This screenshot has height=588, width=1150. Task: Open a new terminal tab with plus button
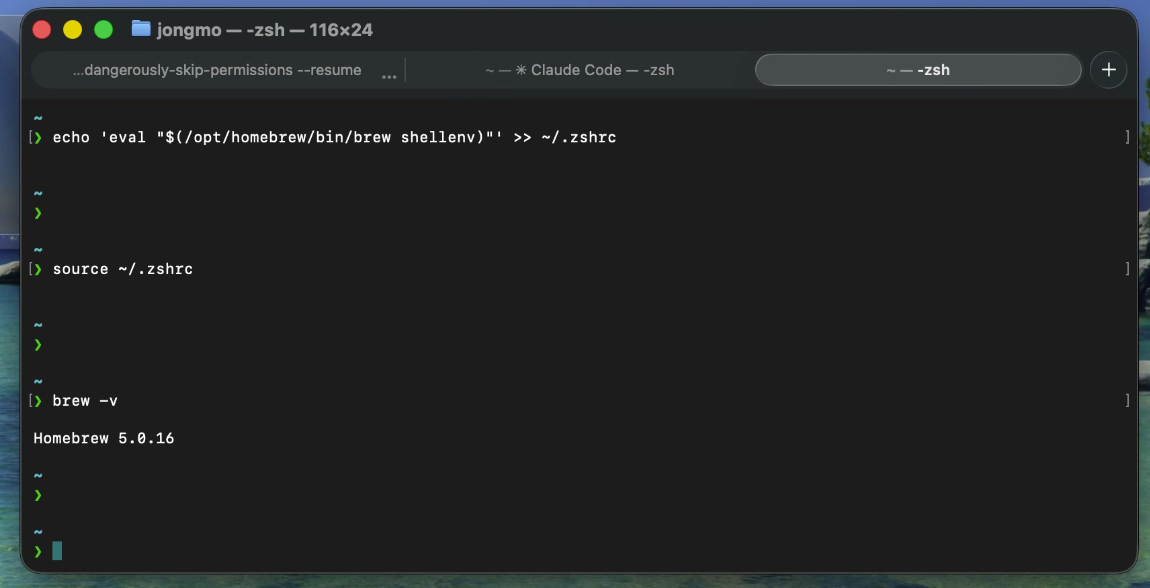point(1108,70)
